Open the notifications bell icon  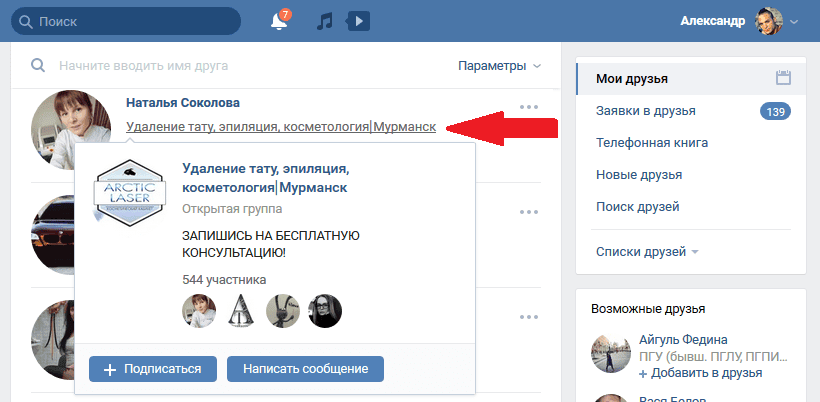coord(280,21)
